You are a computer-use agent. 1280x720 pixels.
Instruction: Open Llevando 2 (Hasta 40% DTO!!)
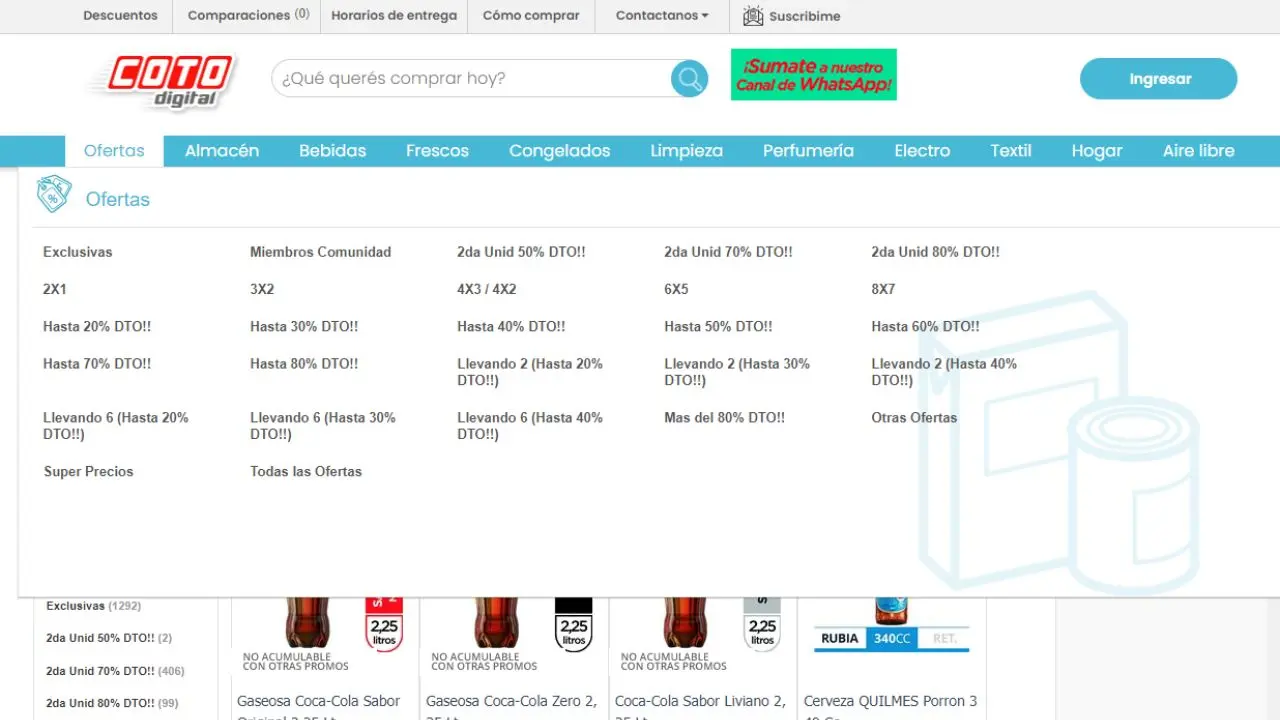click(x=944, y=372)
